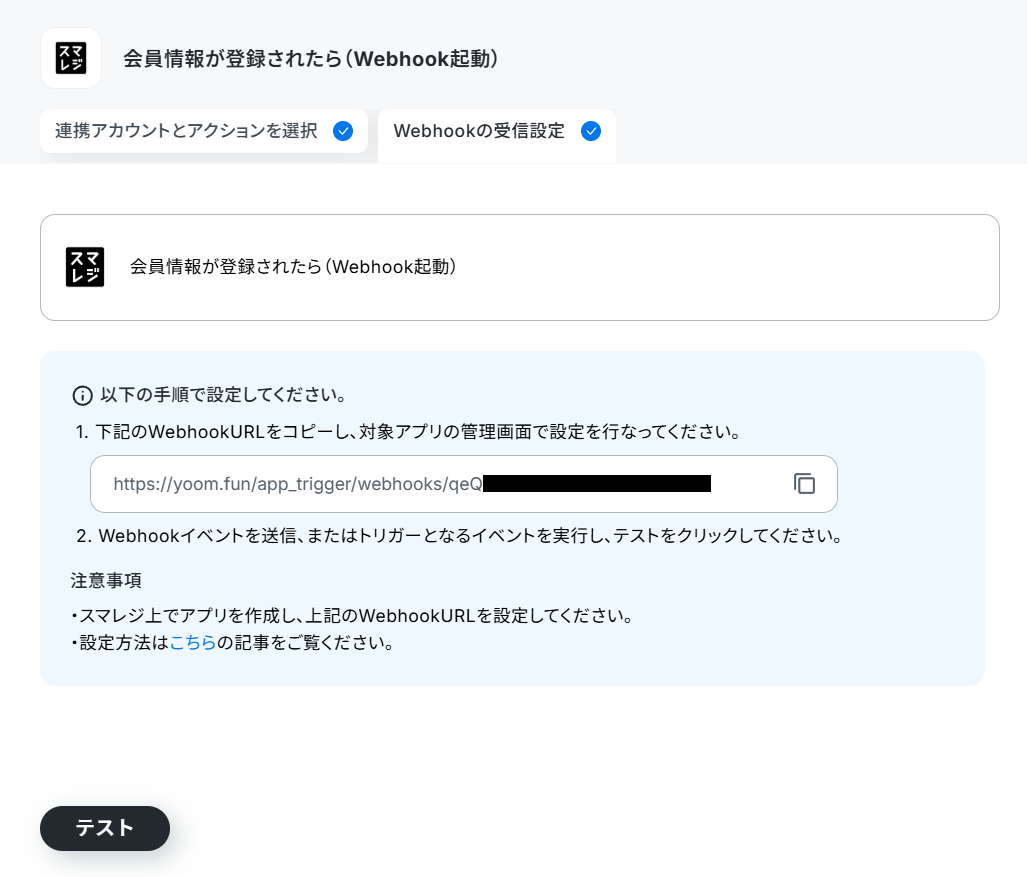This screenshot has height=877, width=1027.
Task: Copy the Webhook URL with the copy icon
Action: pyautogui.click(x=804, y=484)
